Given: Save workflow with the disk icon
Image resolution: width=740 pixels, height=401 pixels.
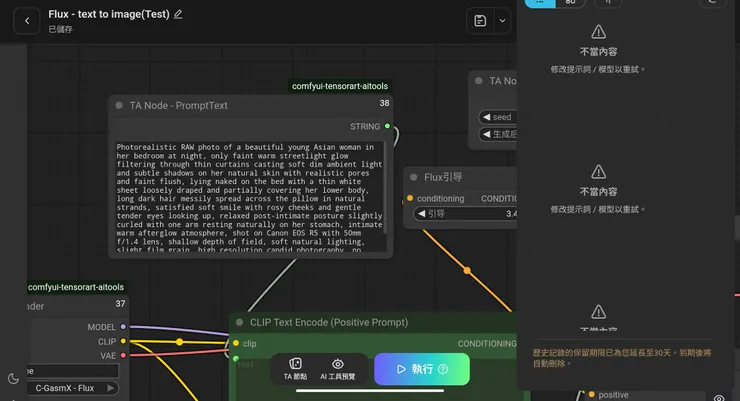Looking at the screenshot, I should pos(480,21).
